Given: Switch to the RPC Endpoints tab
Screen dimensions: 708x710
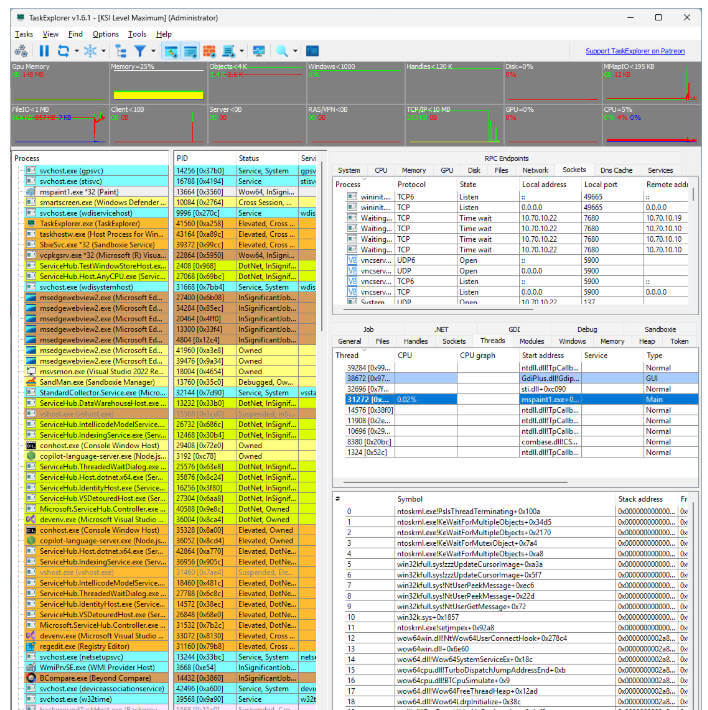Looking at the screenshot, I should 506,158.
